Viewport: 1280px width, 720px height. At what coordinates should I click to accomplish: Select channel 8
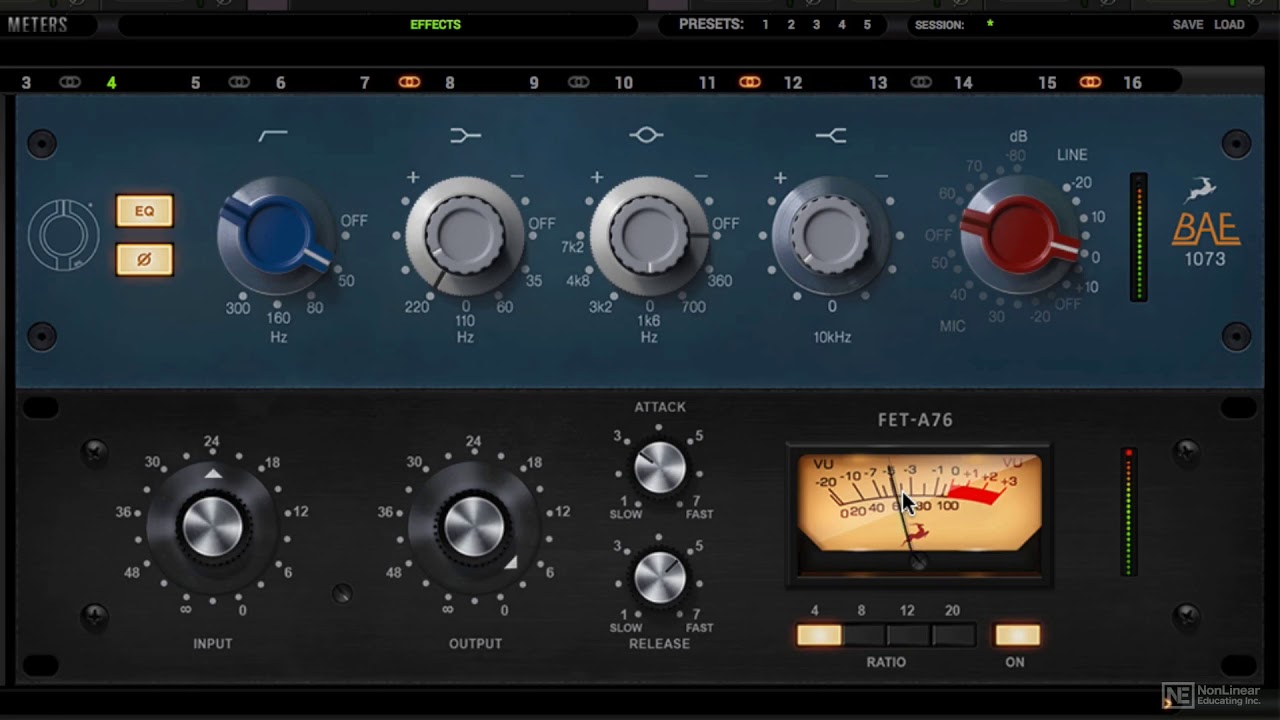[x=450, y=83]
